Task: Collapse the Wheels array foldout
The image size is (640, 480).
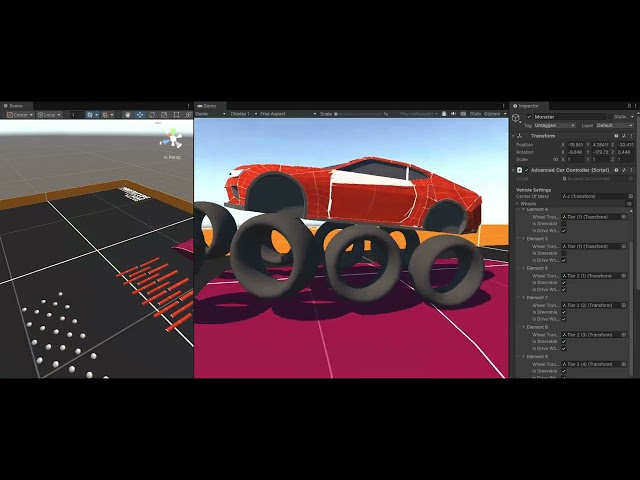Action: 518,203
